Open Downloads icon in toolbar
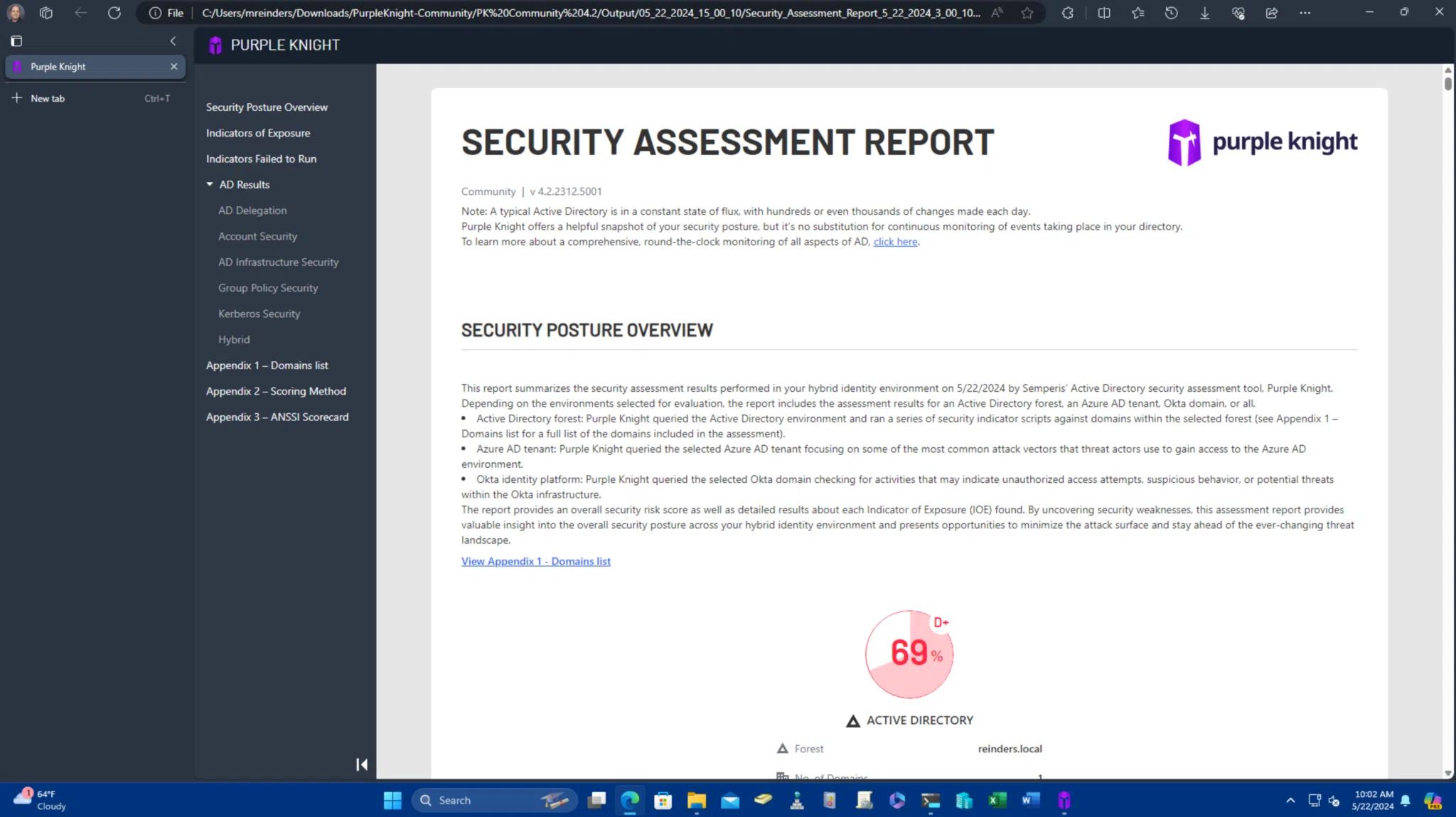The height and width of the screenshot is (817, 1456). pyautogui.click(x=1204, y=13)
